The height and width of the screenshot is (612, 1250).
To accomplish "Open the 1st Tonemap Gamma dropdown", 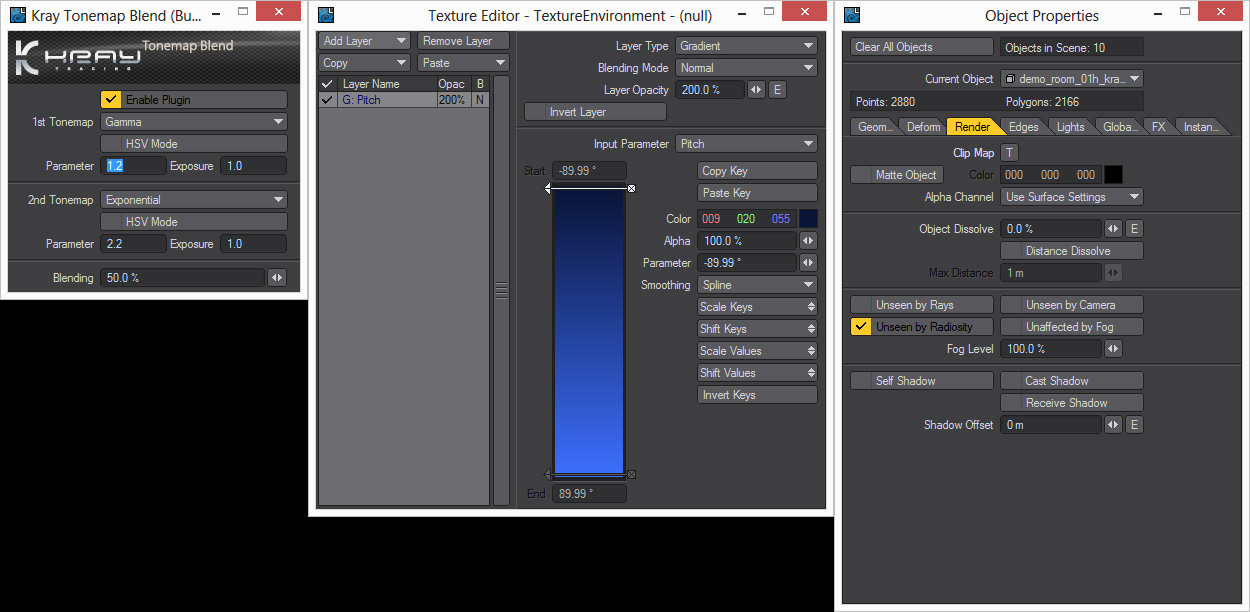I will pos(194,122).
